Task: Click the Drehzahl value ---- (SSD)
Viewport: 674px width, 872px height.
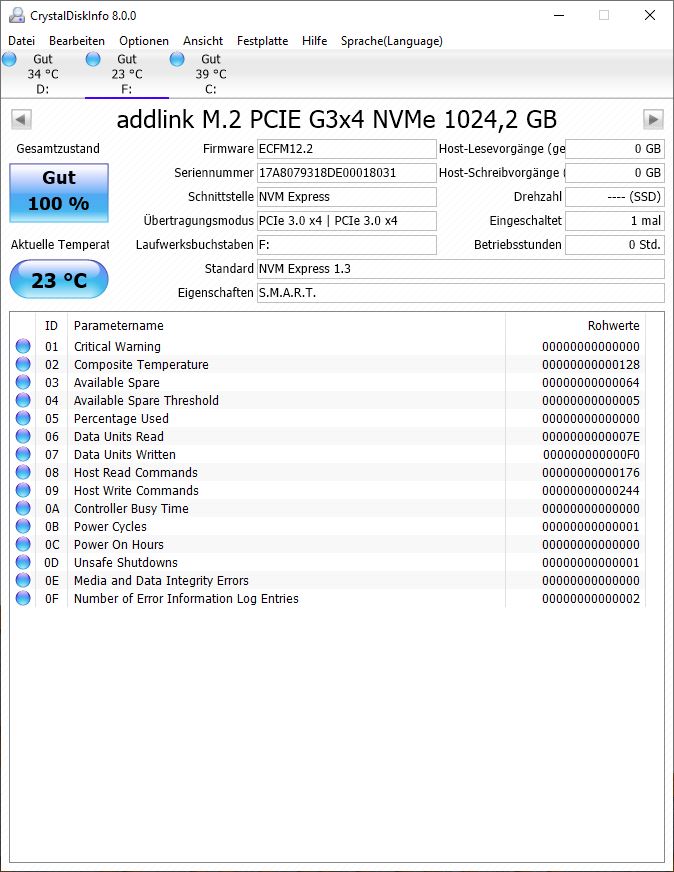Action: click(x=614, y=197)
